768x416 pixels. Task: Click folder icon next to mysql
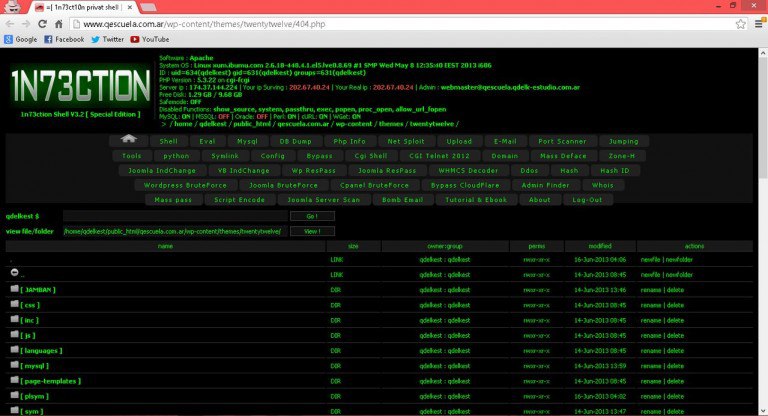coord(15,365)
